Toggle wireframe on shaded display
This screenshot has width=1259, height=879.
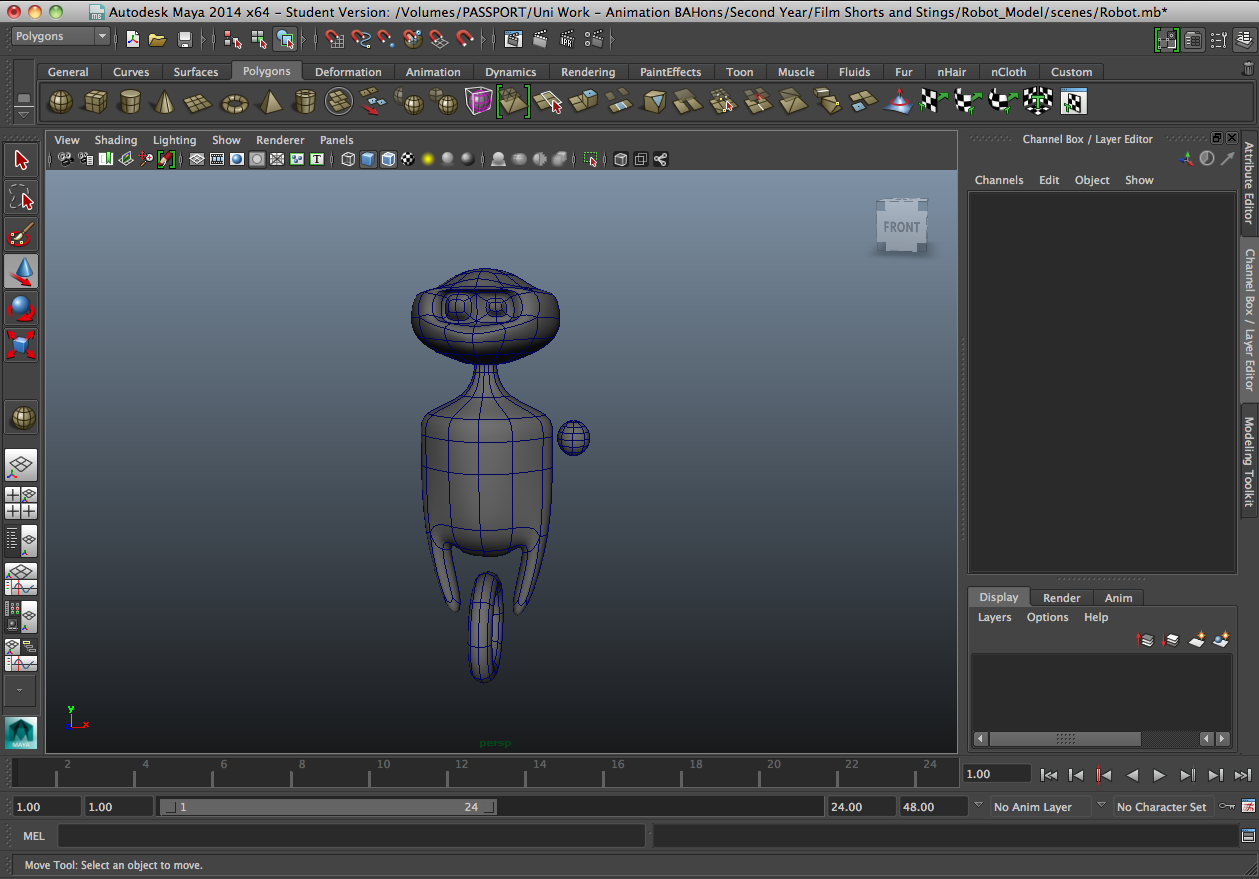click(x=388, y=159)
